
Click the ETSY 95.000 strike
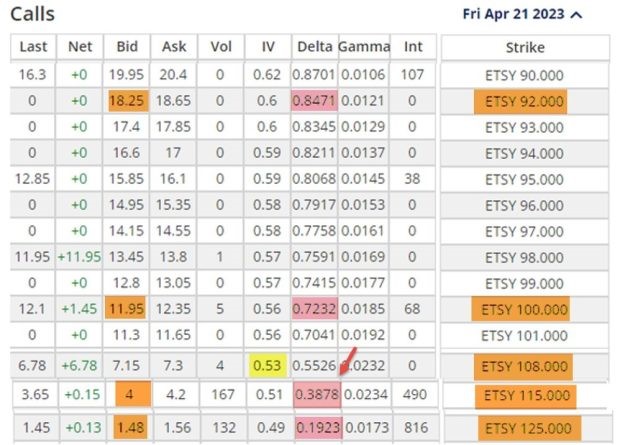tap(525, 179)
